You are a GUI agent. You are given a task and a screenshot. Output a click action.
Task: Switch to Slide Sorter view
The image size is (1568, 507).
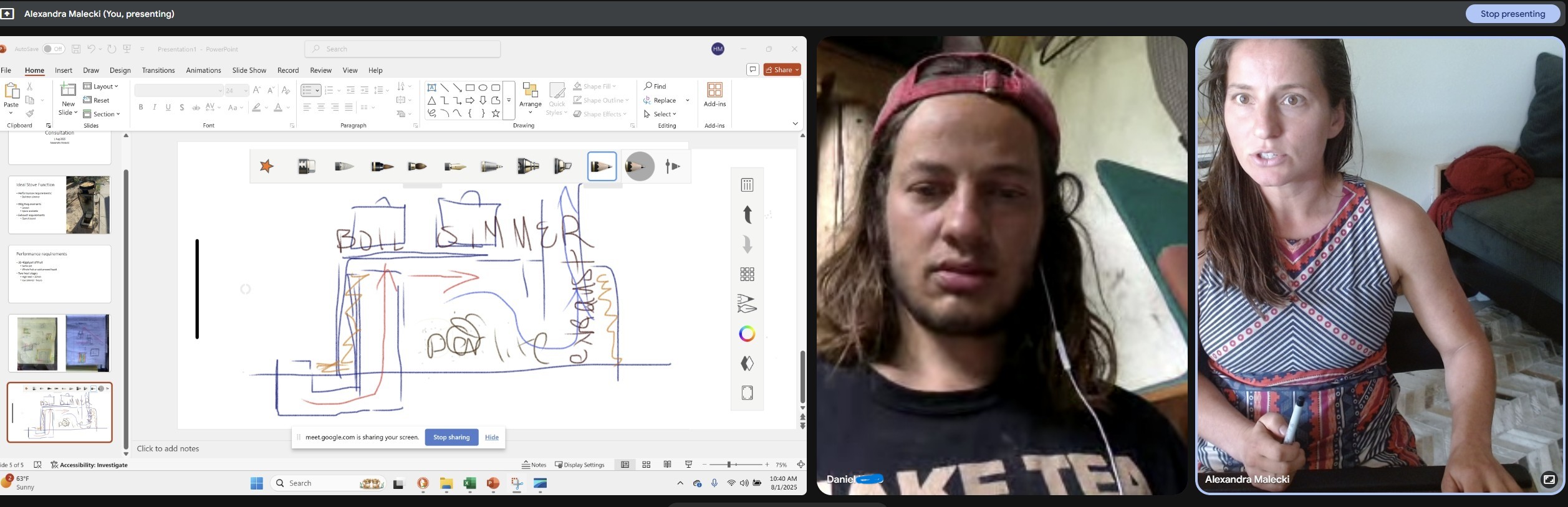(x=647, y=465)
